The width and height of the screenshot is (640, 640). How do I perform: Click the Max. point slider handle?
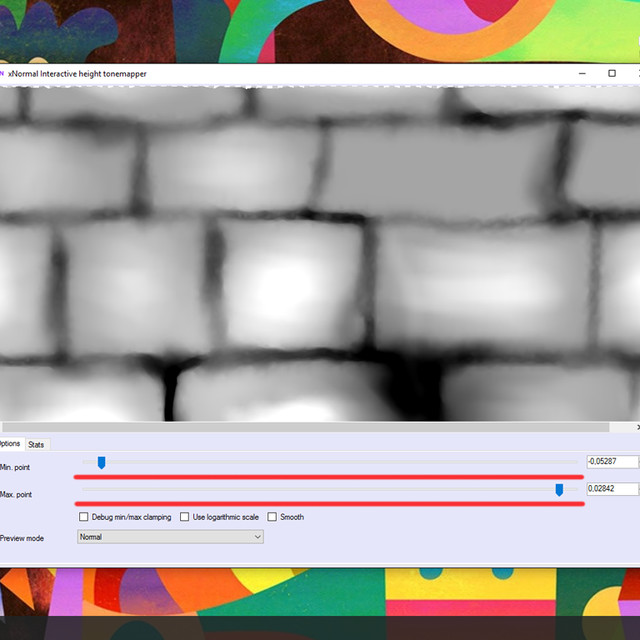point(559,490)
